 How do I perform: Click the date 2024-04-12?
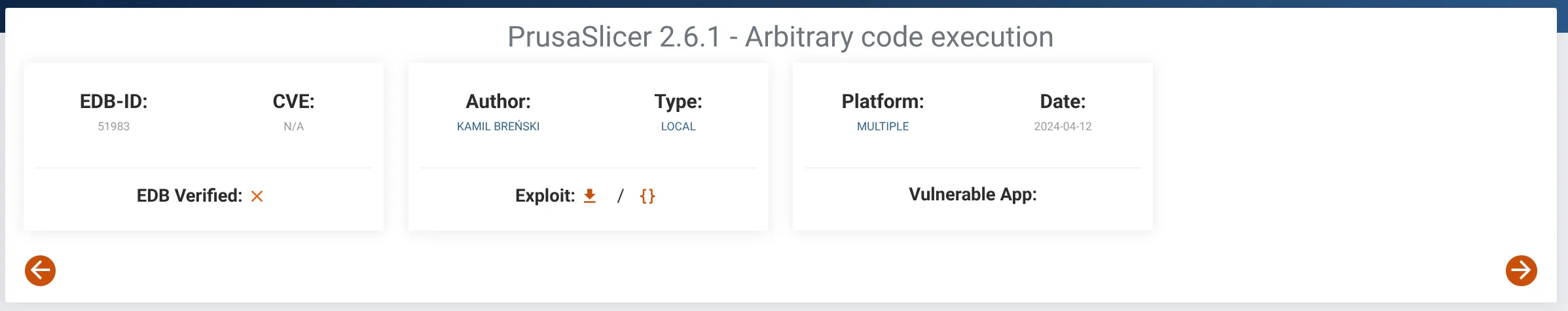click(1063, 126)
